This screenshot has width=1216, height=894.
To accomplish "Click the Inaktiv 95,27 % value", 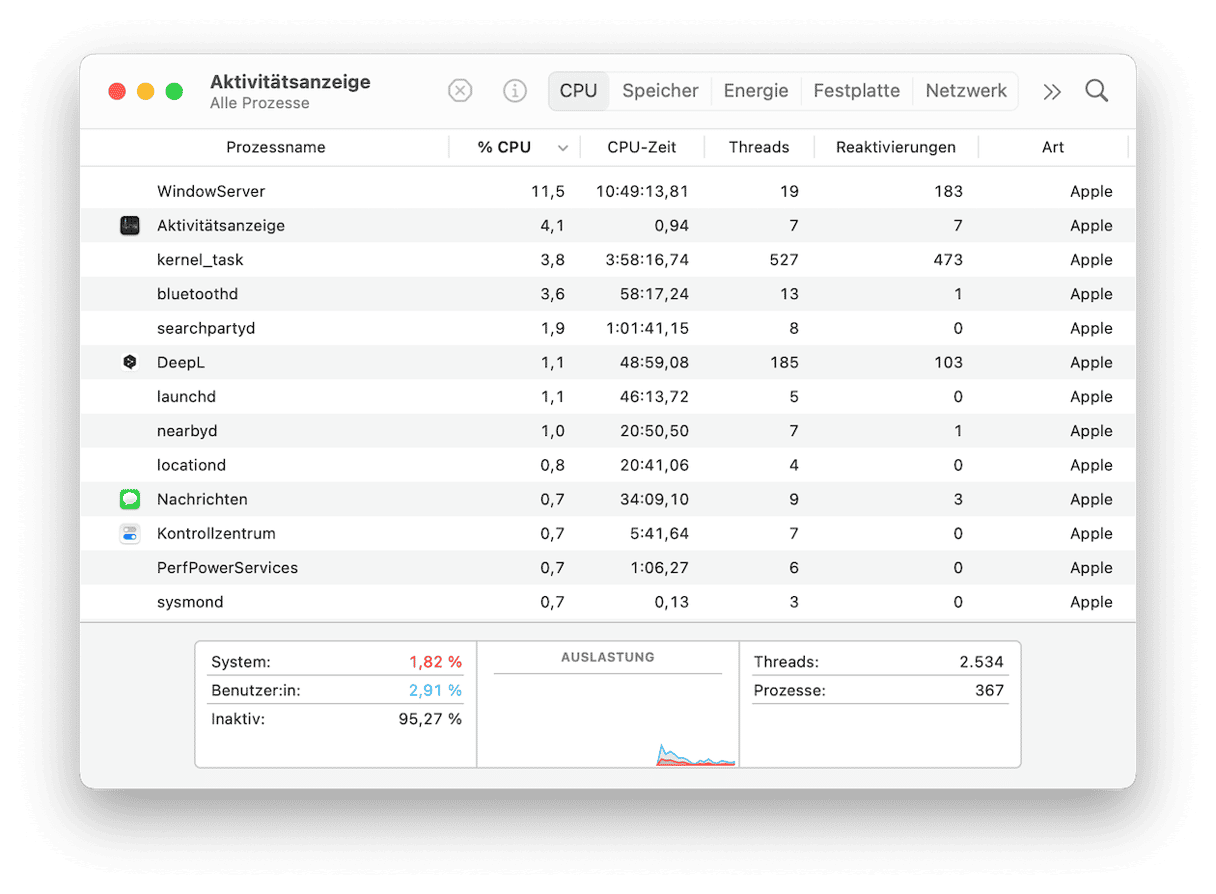I will click(x=430, y=719).
